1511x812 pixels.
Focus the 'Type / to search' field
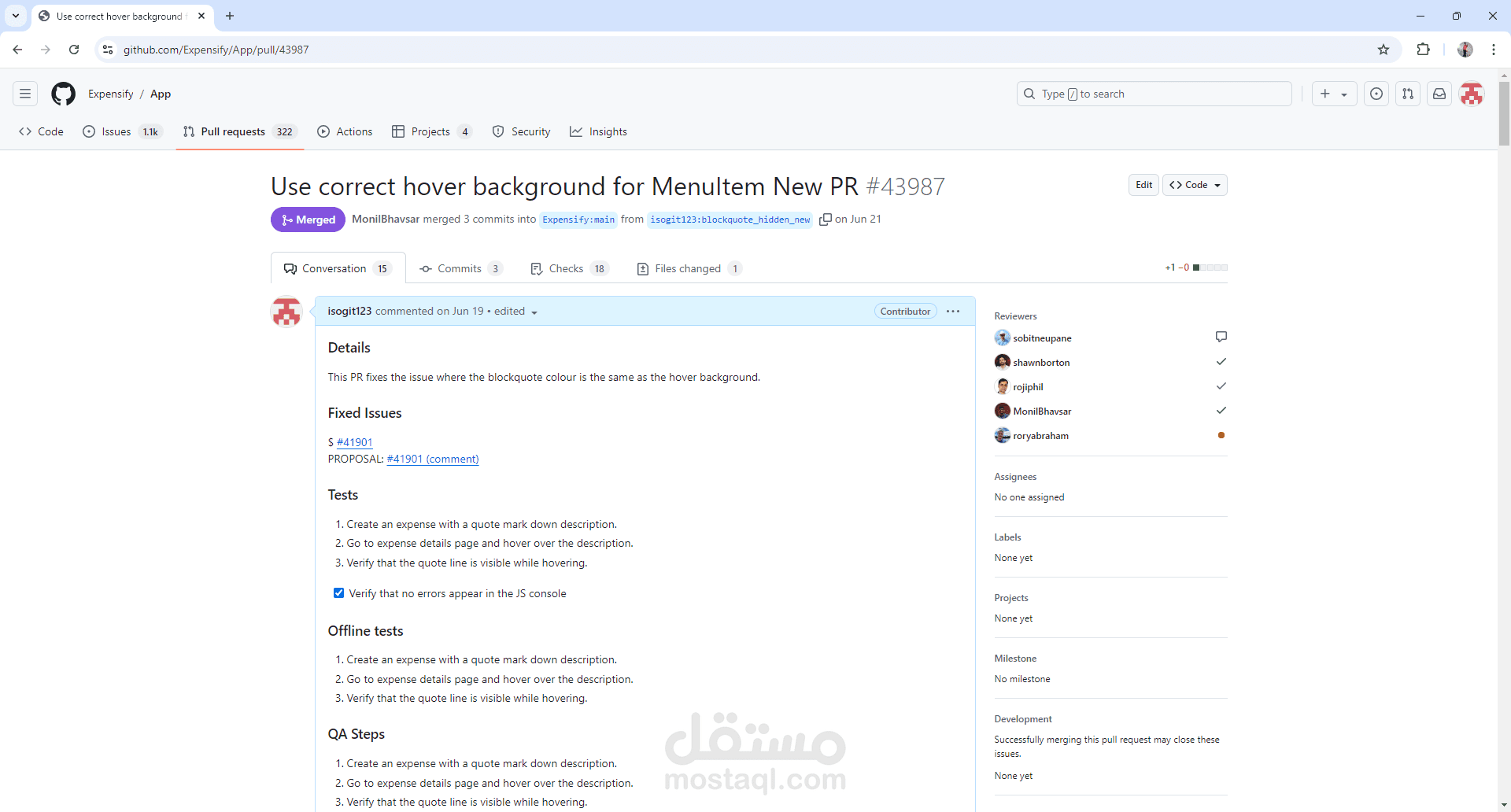tap(1154, 94)
